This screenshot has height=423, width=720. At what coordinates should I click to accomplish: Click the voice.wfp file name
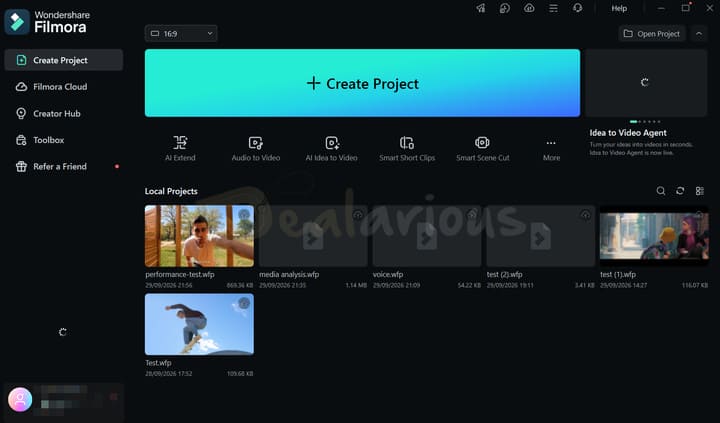point(388,274)
